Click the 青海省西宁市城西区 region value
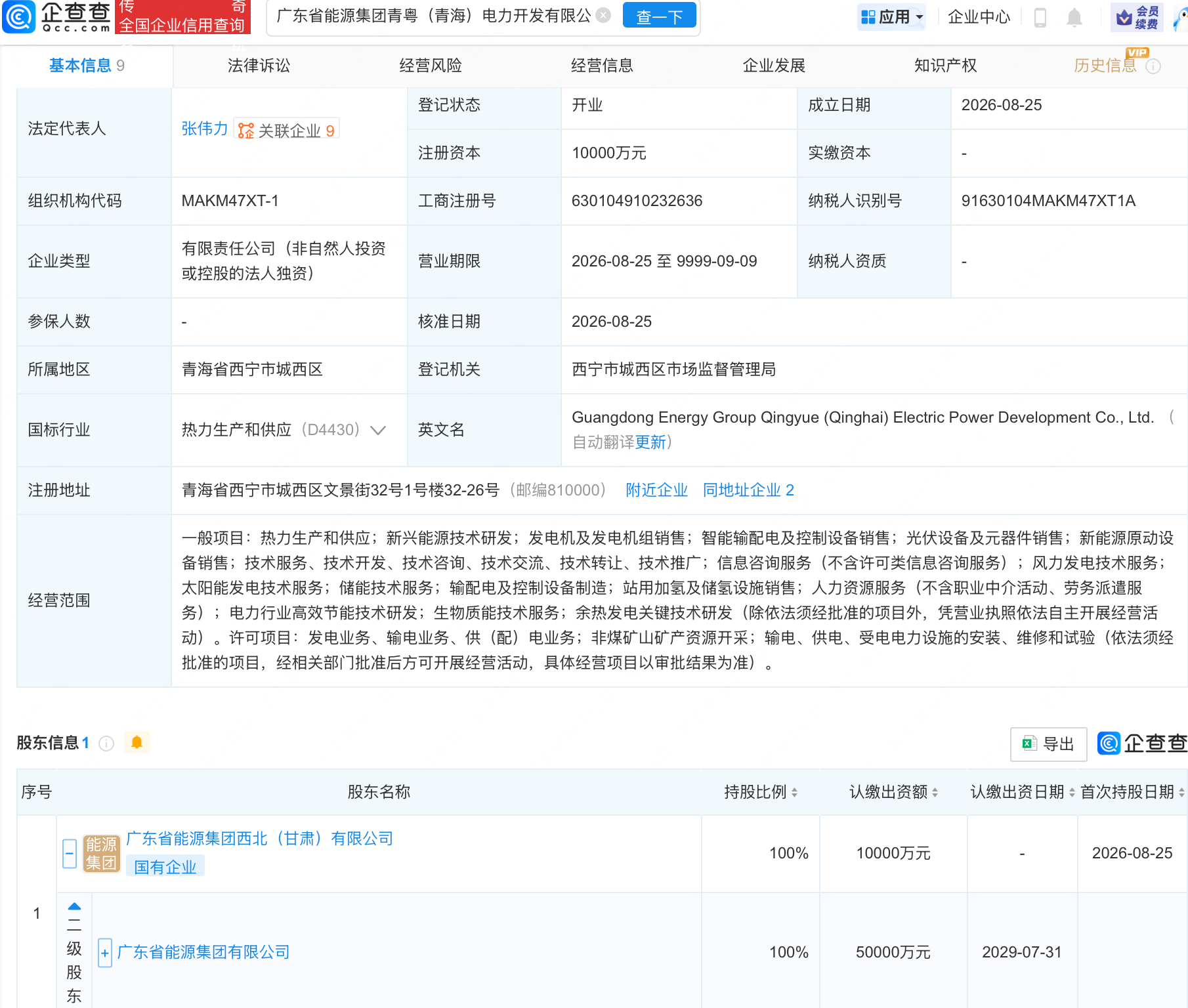The image size is (1188, 1008). [x=252, y=369]
